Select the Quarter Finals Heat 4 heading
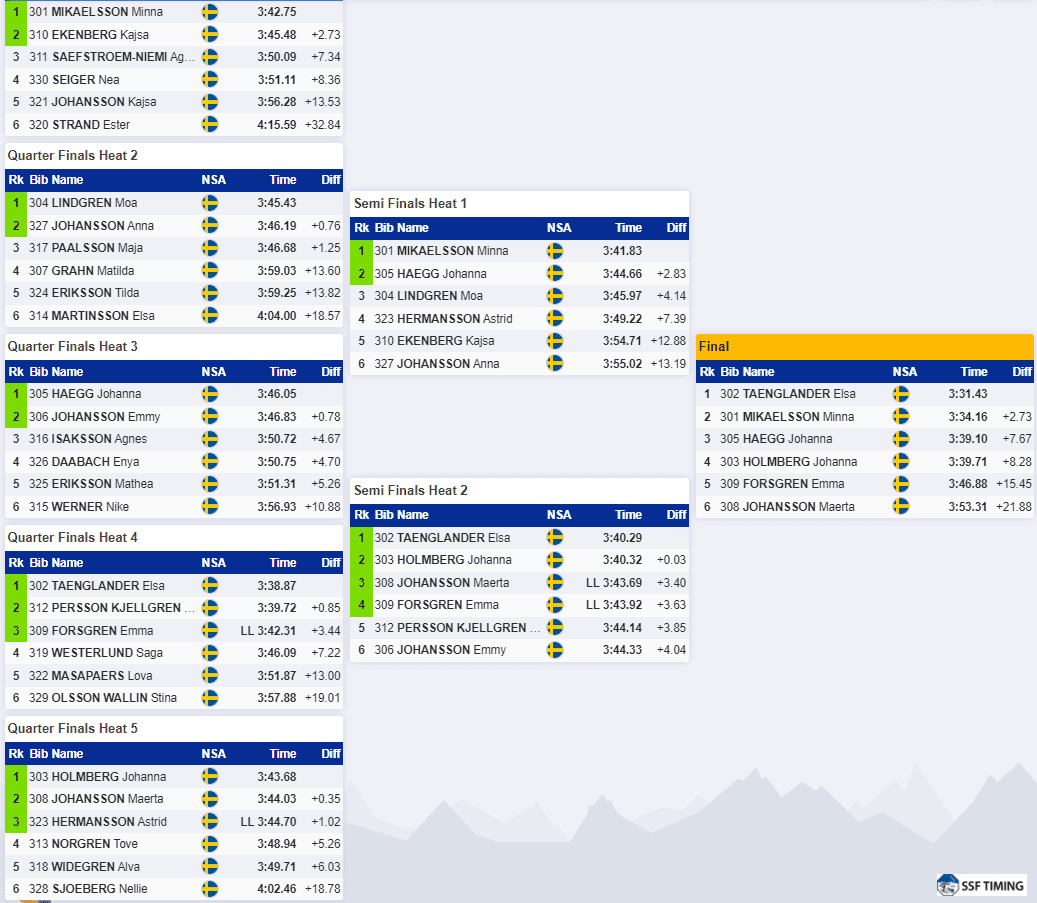Image resolution: width=1037 pixels, height=903 pixels. [x=73, y=538]
